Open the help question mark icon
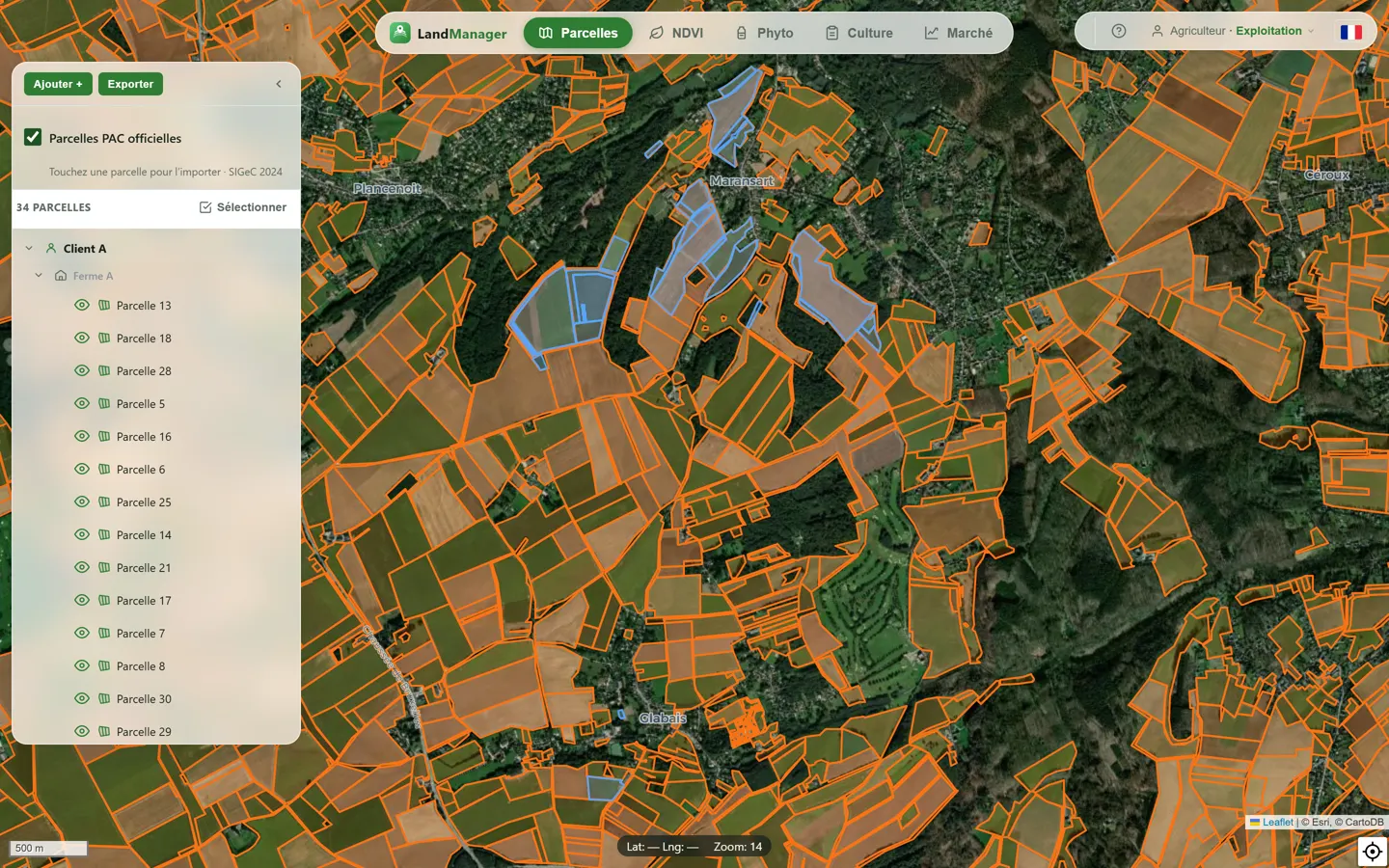The height and width of the screenshot is (868, 1389). [x=1119, y=31]
